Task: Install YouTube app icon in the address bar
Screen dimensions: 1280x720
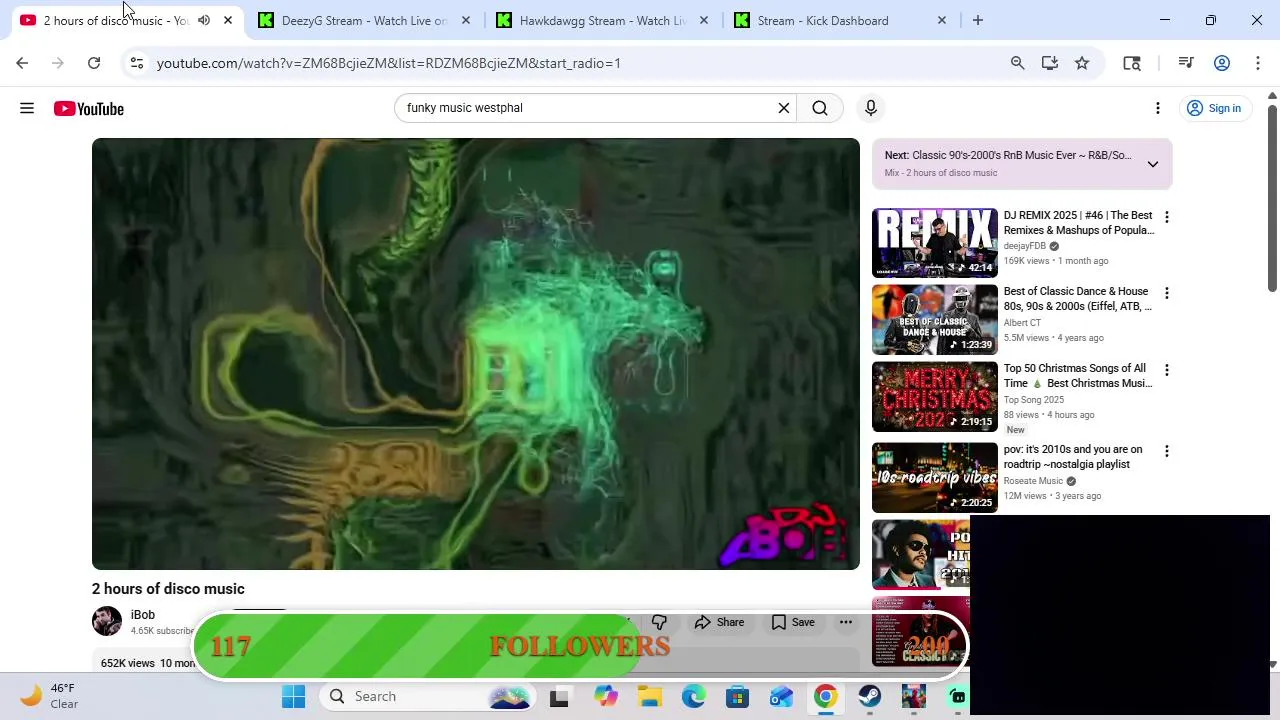Action: 1050,63
